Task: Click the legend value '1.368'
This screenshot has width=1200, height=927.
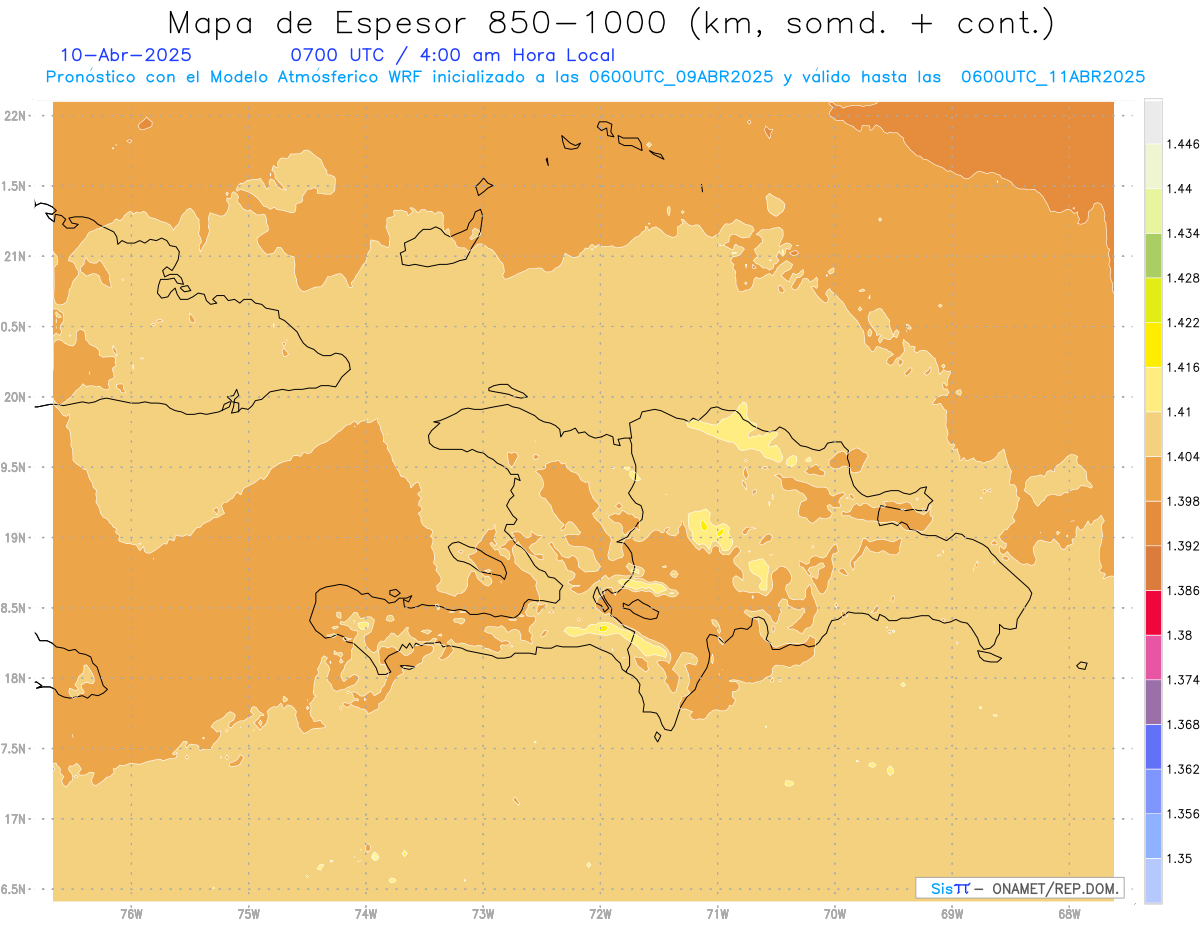Action: tap(1183, 724)
